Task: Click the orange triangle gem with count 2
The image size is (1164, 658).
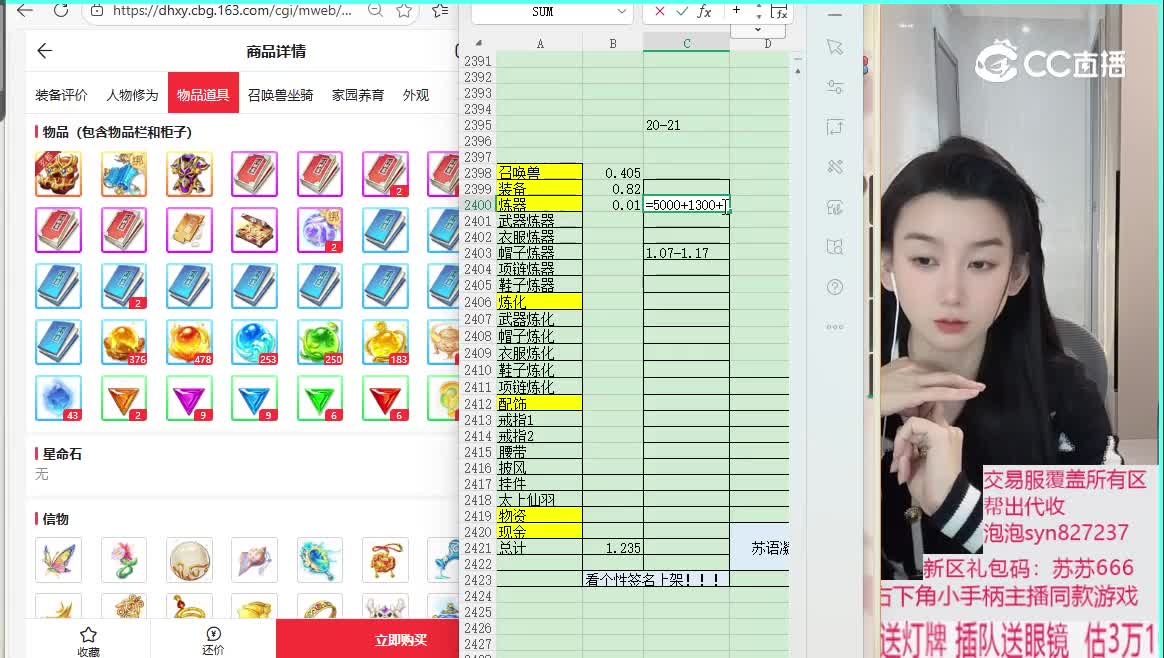Action: coord(124,398)
